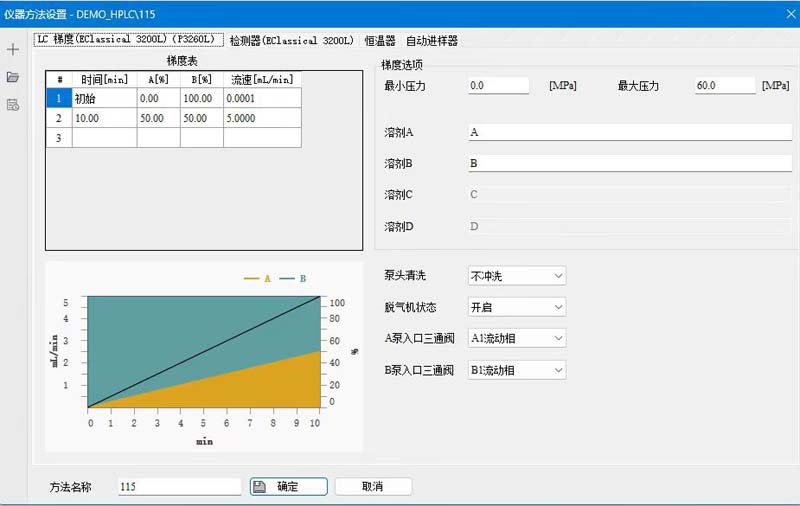
Task: Click the save disk icon next to 确定
Action: pyautogui.click(x=260, y=487)
